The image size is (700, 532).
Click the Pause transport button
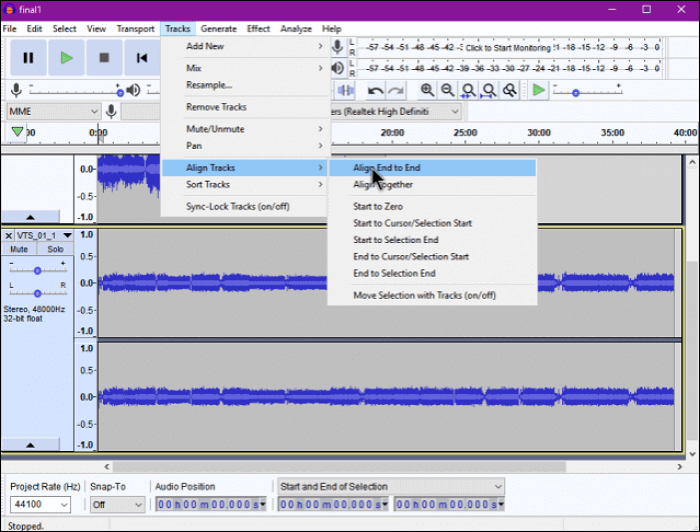(28, 58)
